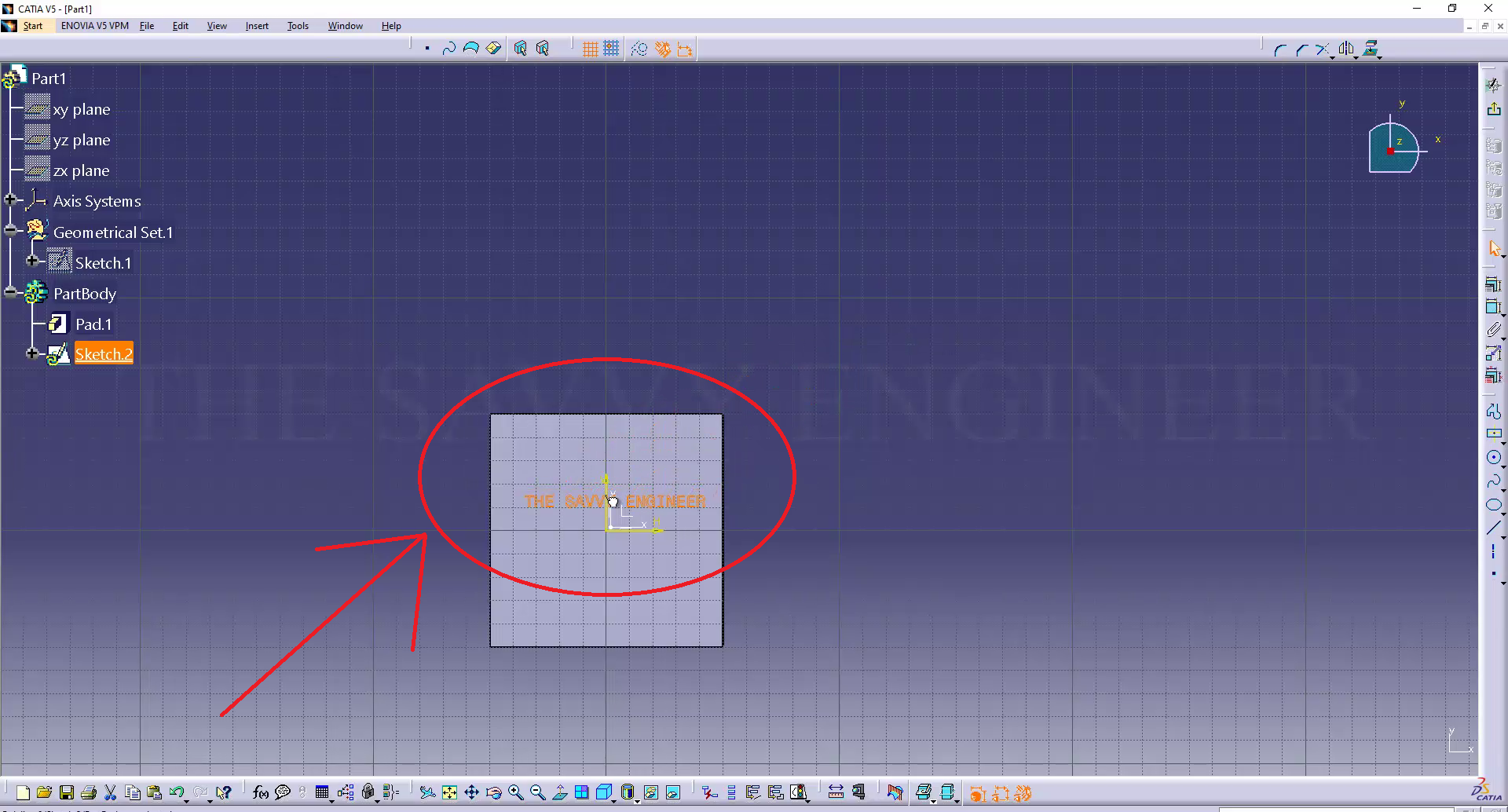This screenshot has width=1508, height=812.
Task: Collapse the PartBody tree node
Action: (x=10, y=293)
